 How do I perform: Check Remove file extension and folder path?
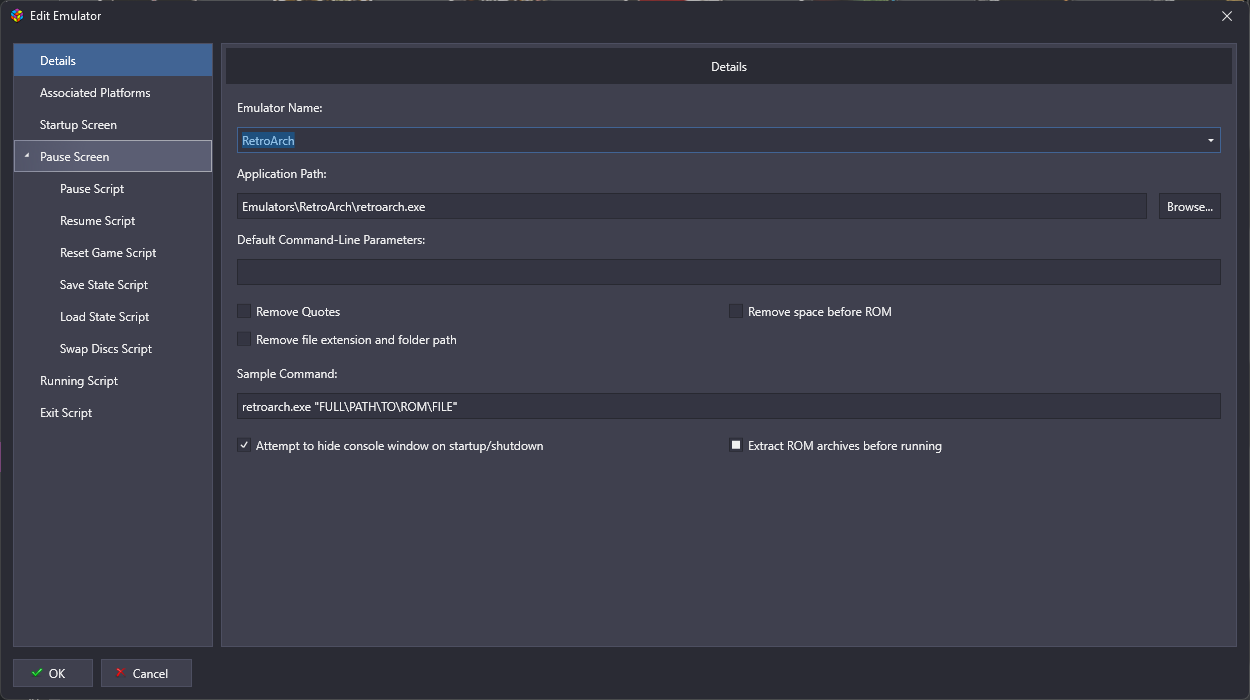(x=244, y=340)
